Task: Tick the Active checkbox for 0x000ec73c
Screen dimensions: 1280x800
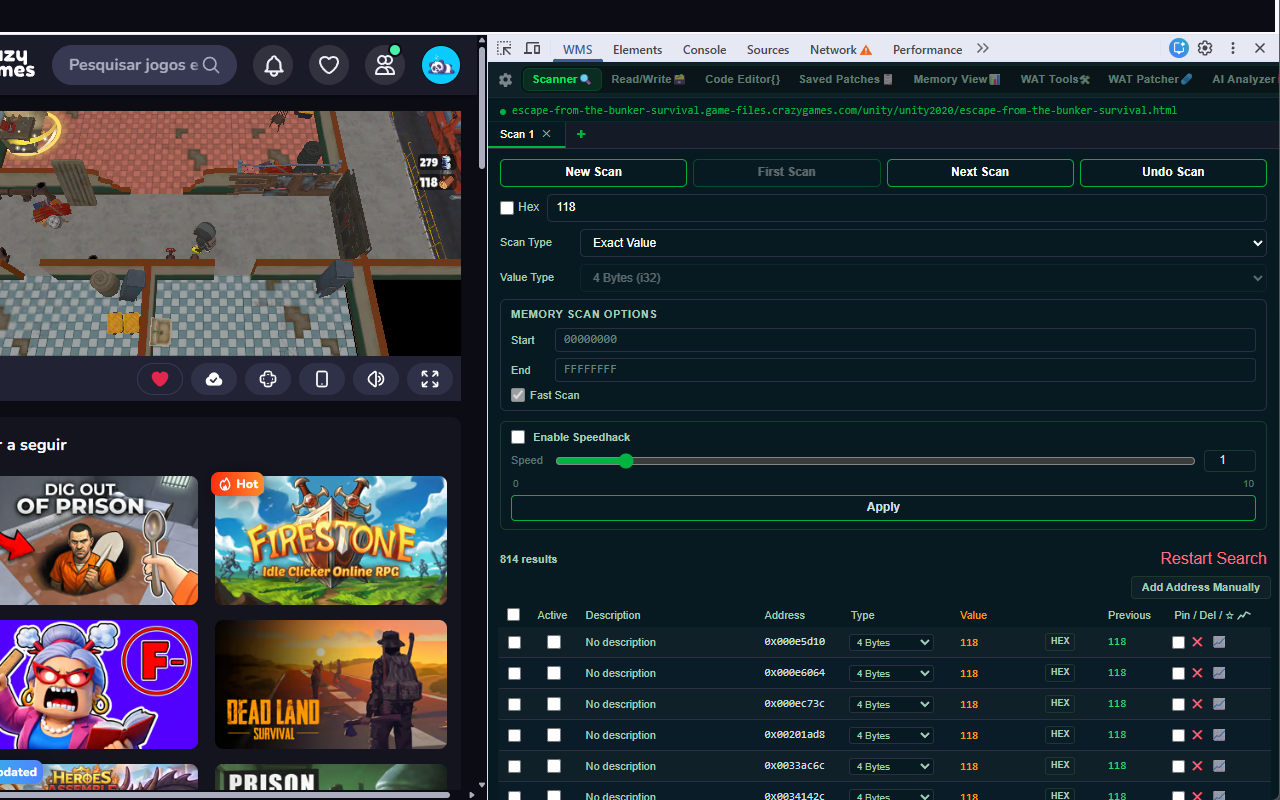Action: 554,704
